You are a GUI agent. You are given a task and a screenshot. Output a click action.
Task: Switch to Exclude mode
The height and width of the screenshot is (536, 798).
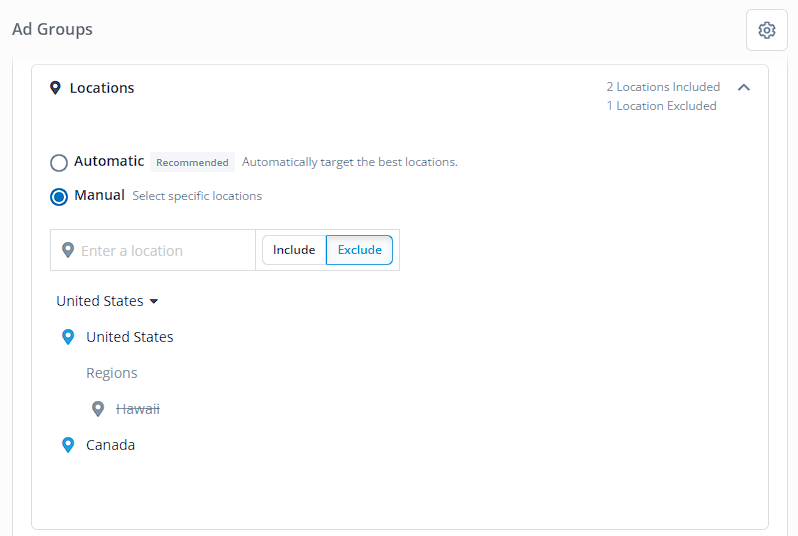359,250
